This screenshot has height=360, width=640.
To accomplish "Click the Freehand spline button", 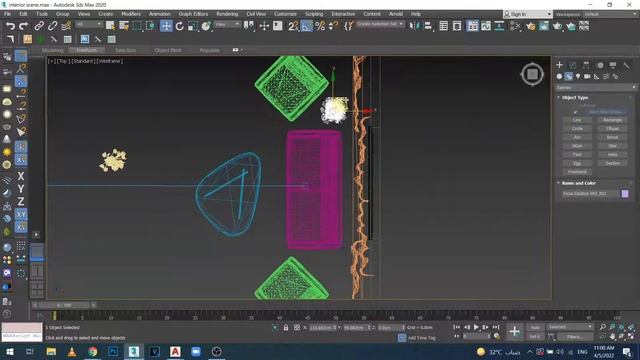I will click(x=577, y=172).
